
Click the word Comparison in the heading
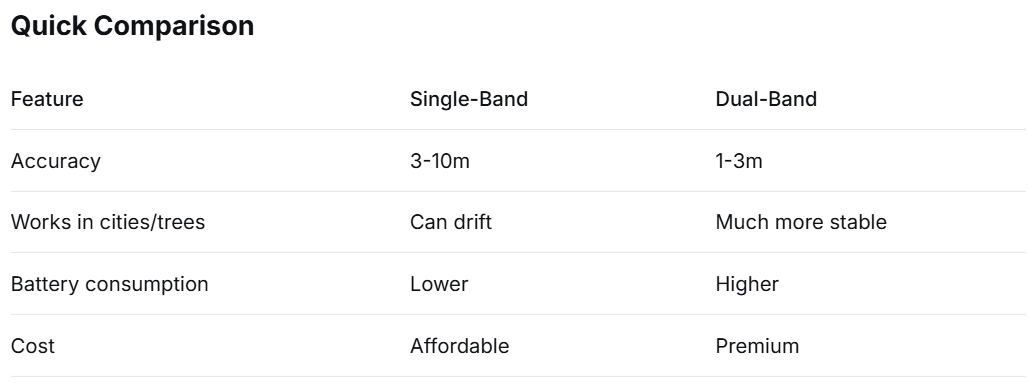[174, 27]
